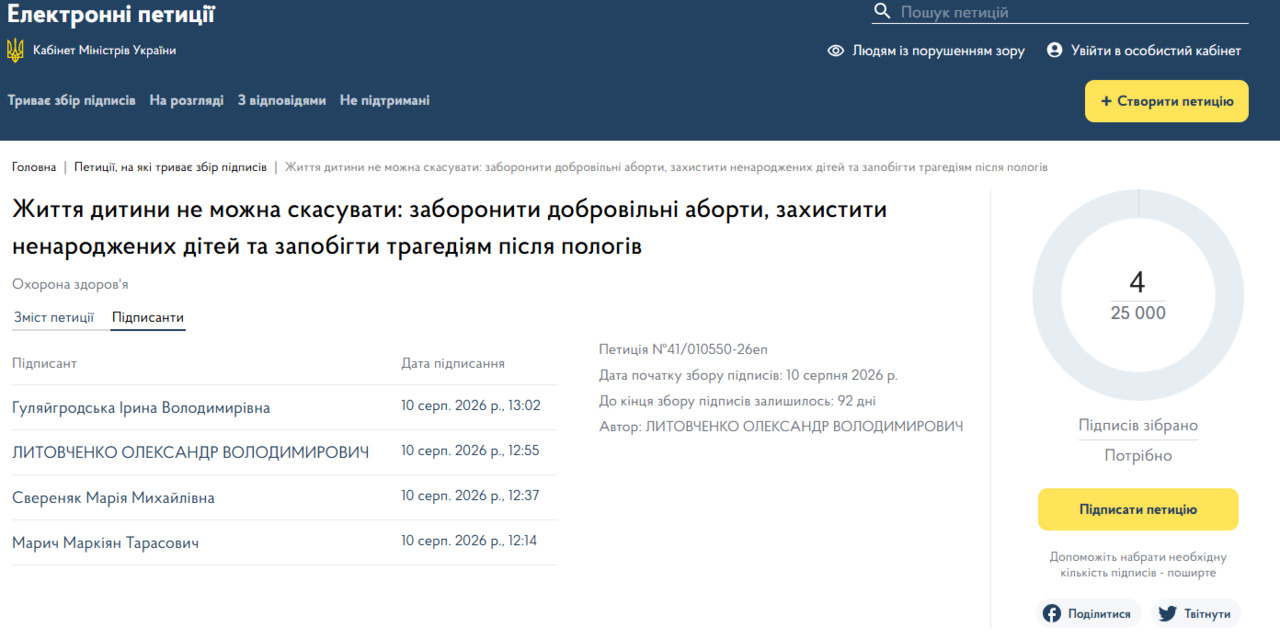This screenshot has width=1280, height=639.
Task: Open breadcrumb Петиції, на які триває збір підписів
Action: point(170,167)
